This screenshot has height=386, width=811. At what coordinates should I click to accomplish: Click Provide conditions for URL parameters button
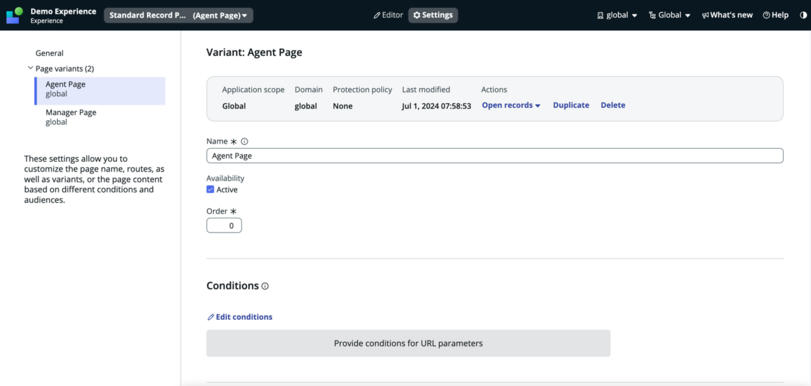coord(408,343)
